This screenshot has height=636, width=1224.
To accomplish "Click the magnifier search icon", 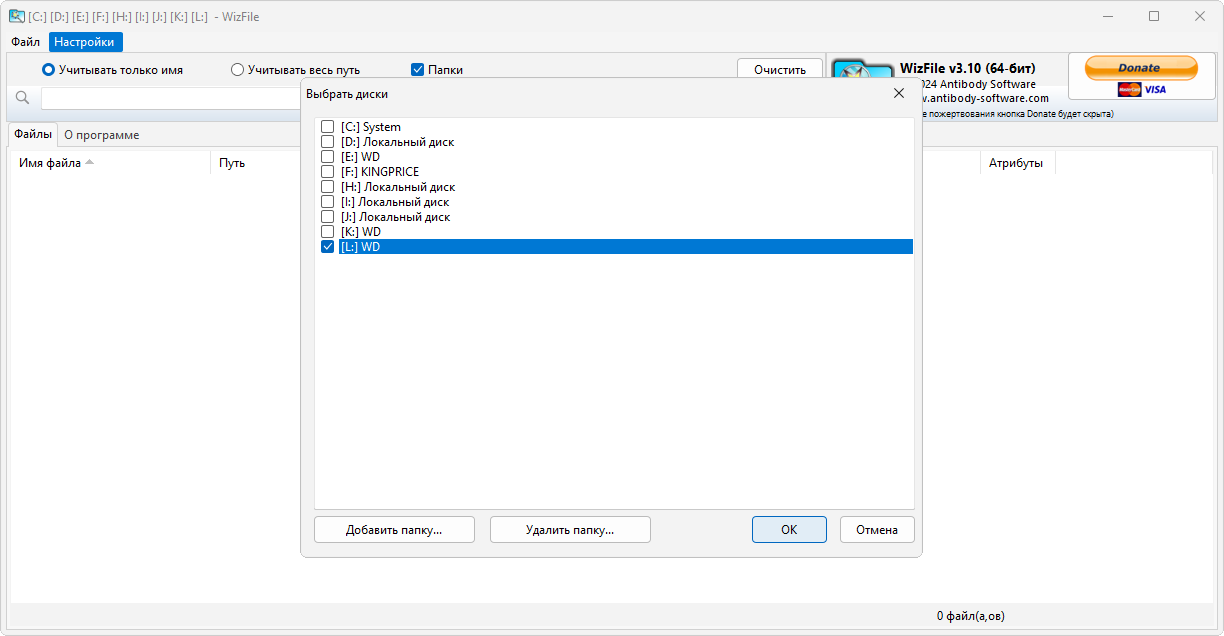I will (22, 97).
